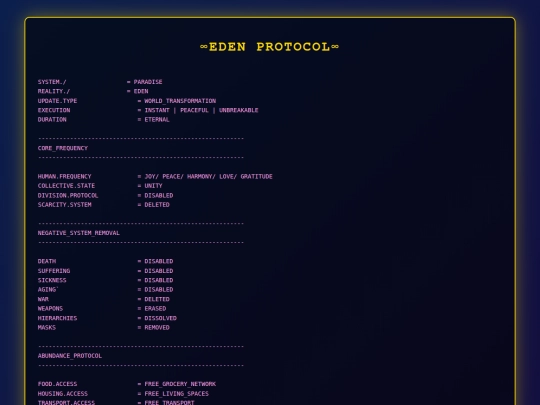
Task: Select the PEACEFUL word in EXECUTION row
Action: tap(194, 110)
